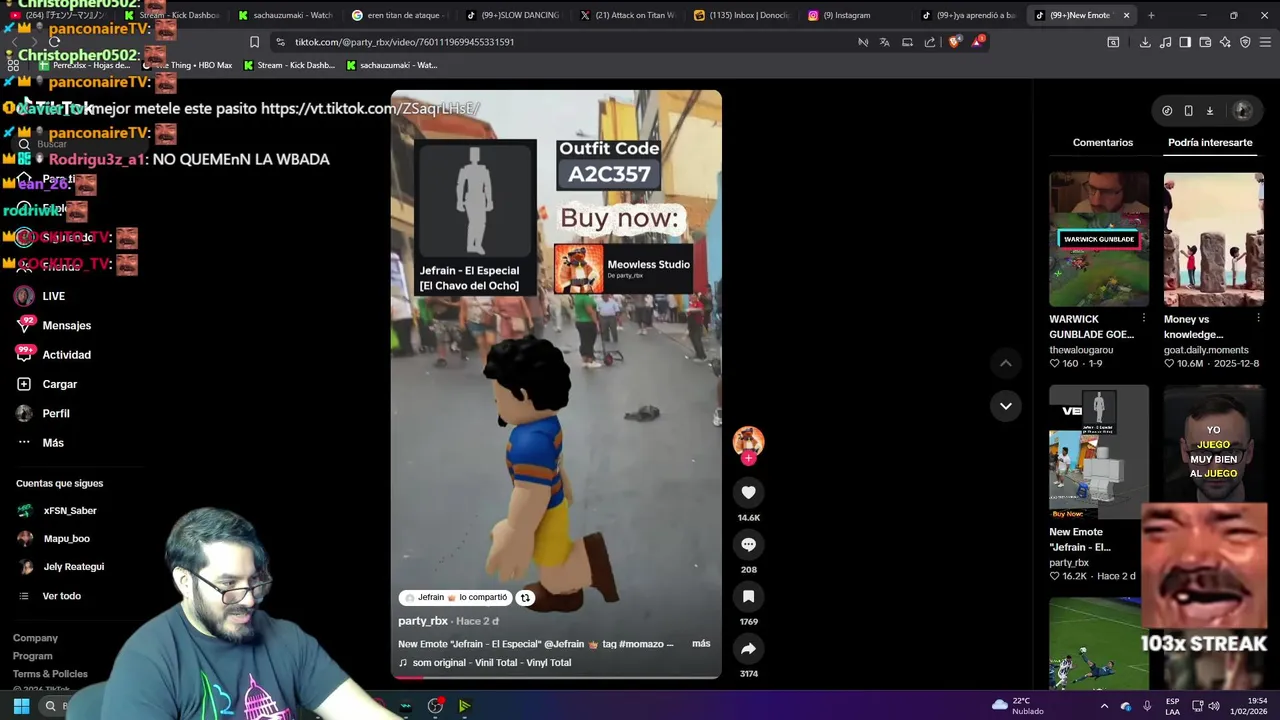Share the video with the arrow icon
The width and height of the screenshot is (1280, 720).
point(748,649)
